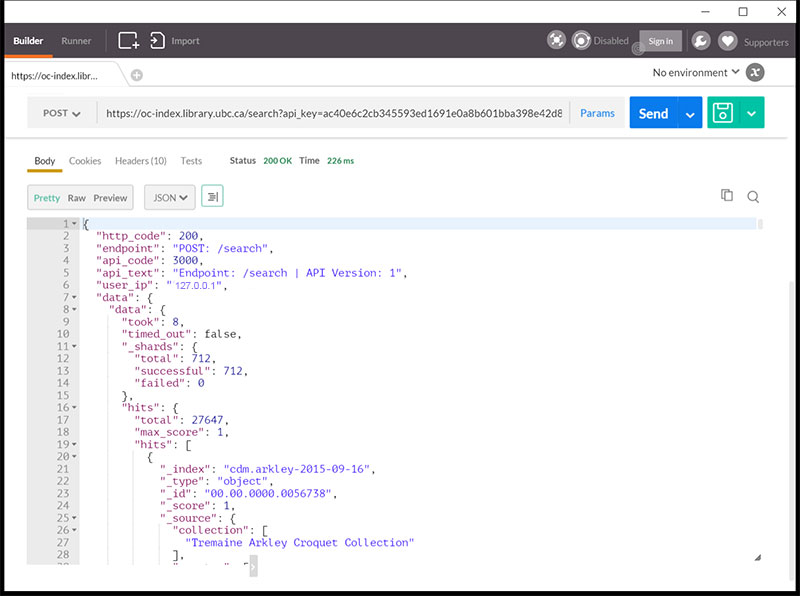Click the "timed_out" key on line 10
This screenshot has height=596, width=800.
pyautogui.click(x=156, y=334)
